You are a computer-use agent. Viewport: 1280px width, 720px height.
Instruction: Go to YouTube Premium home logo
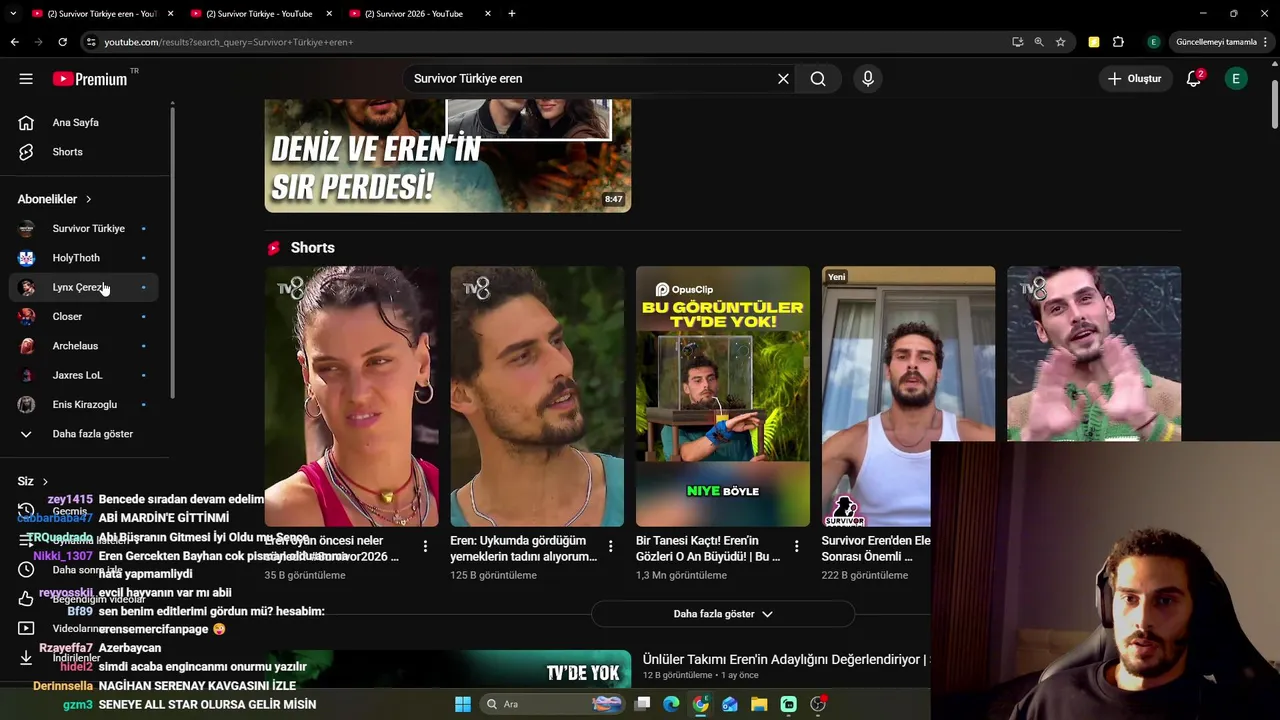tap(90, 79)
